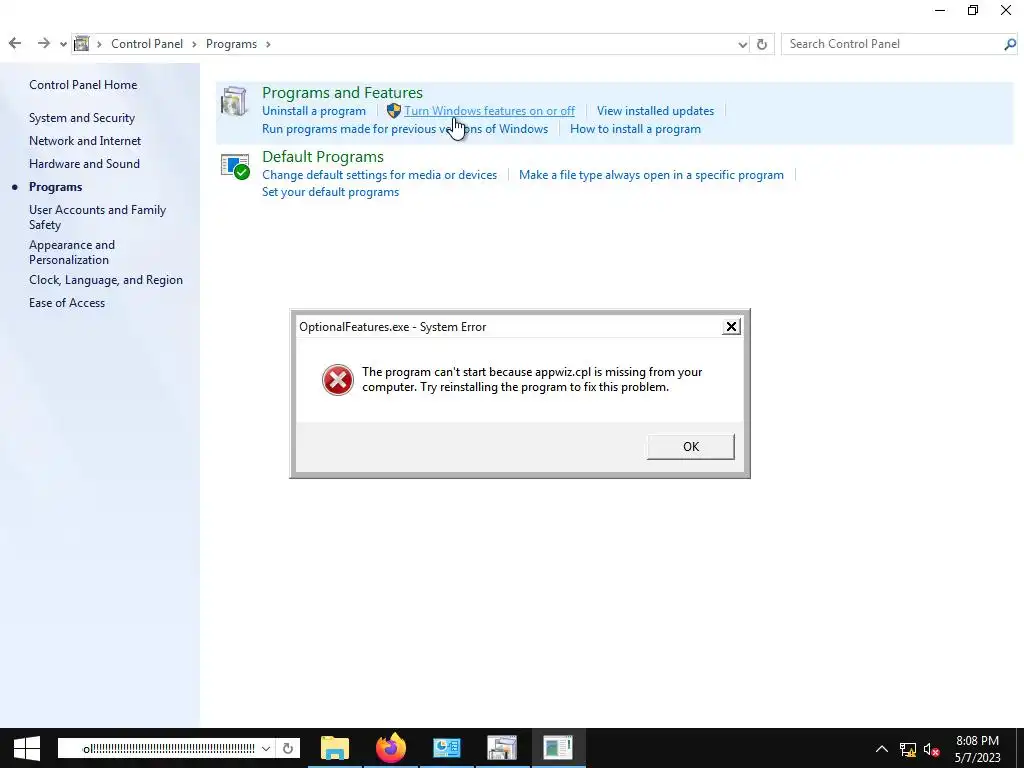
Task: Open the Programs and Features heading
Action: 342,93
